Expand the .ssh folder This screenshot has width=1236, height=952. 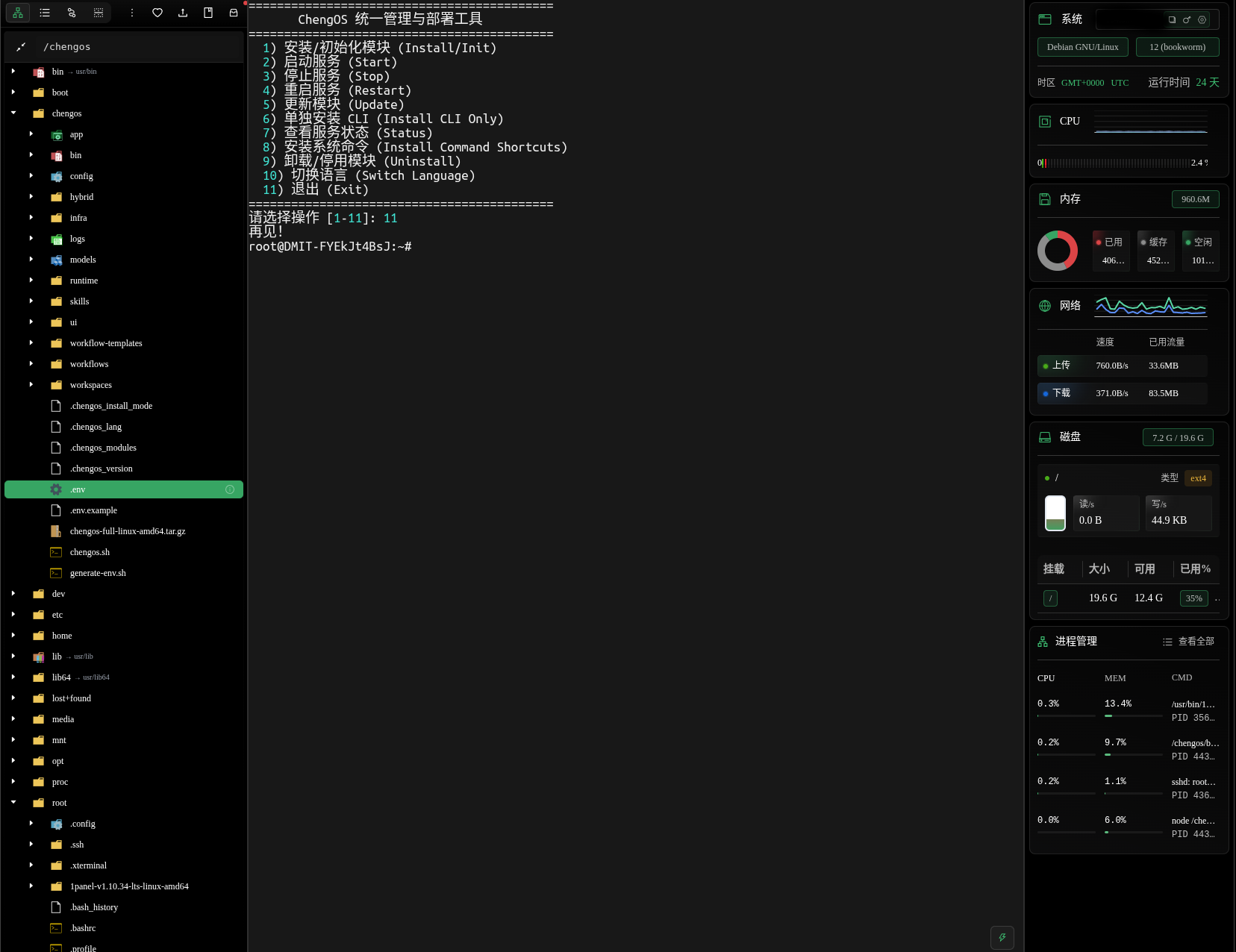click(x=31, y=845)
